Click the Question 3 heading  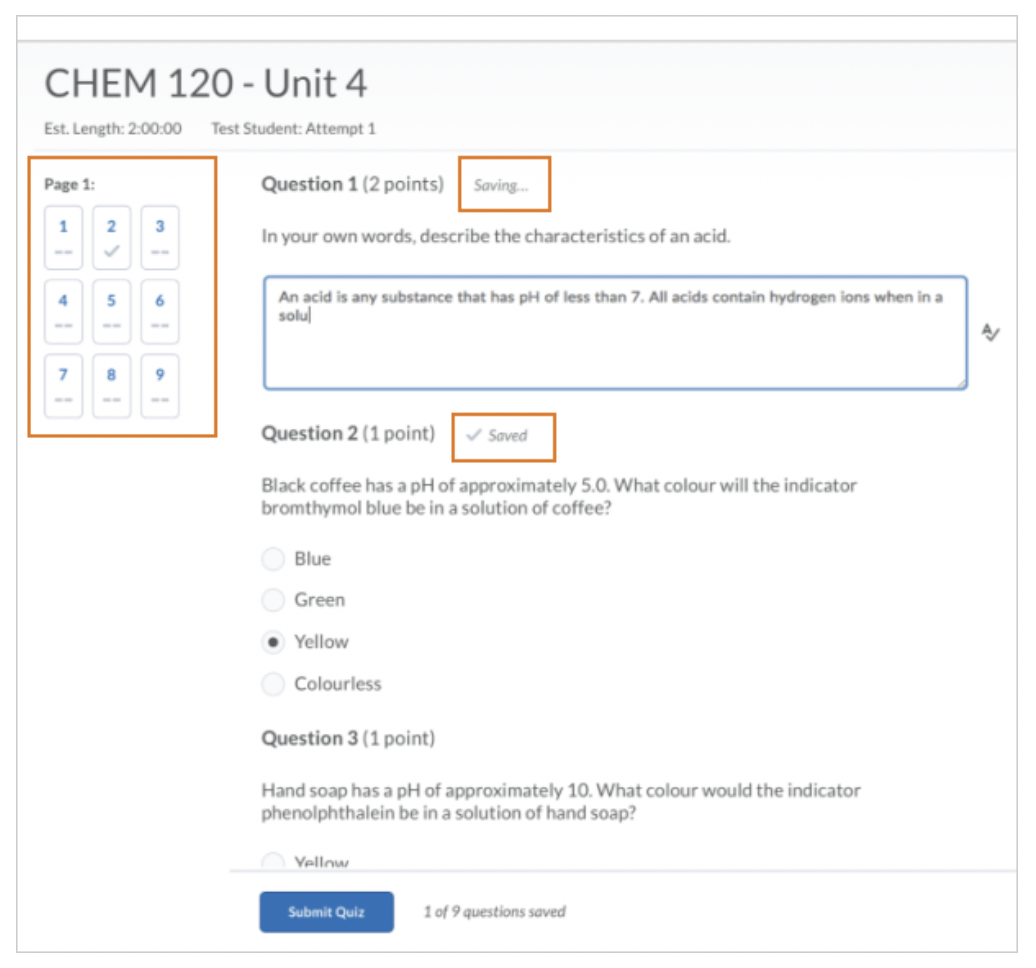click(x=348, y=739)
